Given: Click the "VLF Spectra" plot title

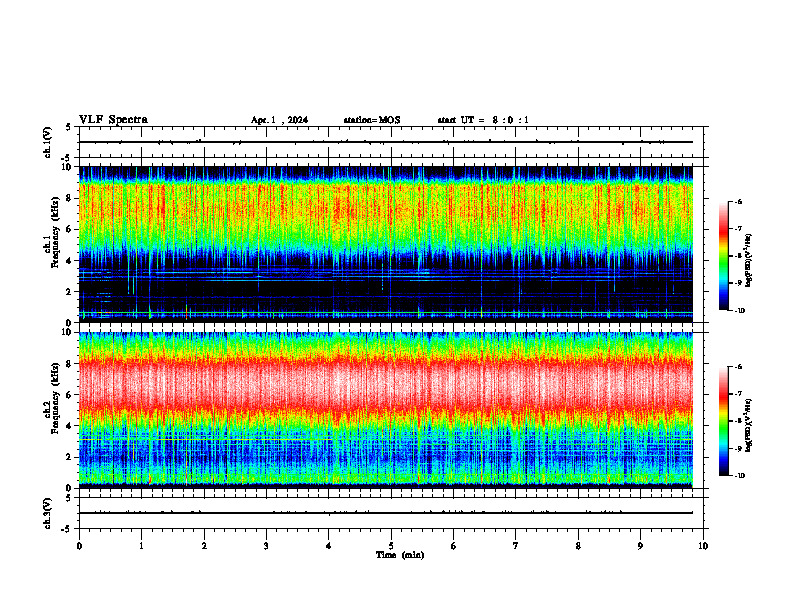Looking at the screenshot, I should coord(113,120).
